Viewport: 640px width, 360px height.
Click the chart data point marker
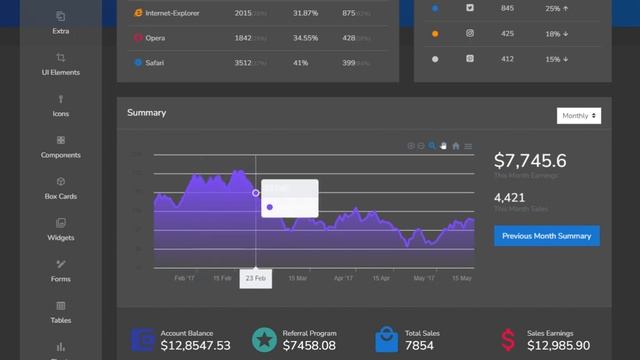256,193
